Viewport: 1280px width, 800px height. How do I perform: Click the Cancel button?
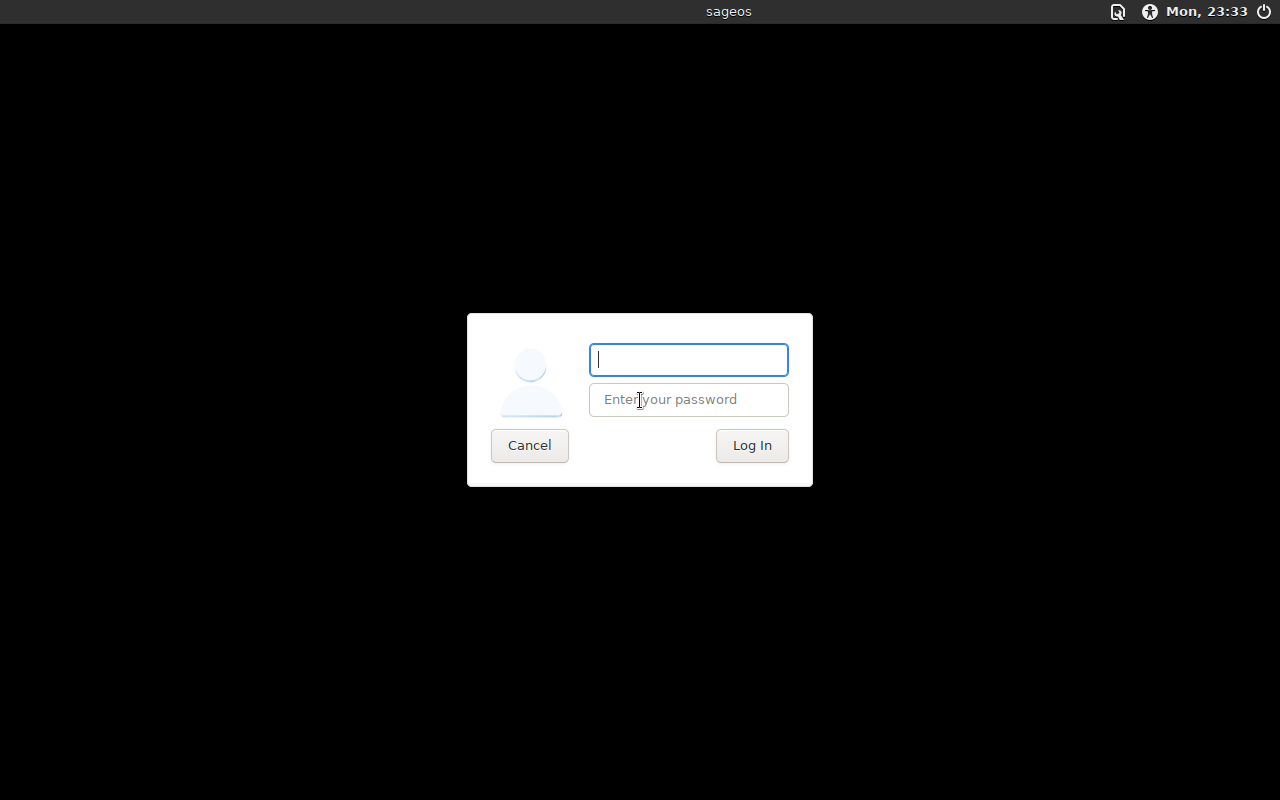pos(530,446)
